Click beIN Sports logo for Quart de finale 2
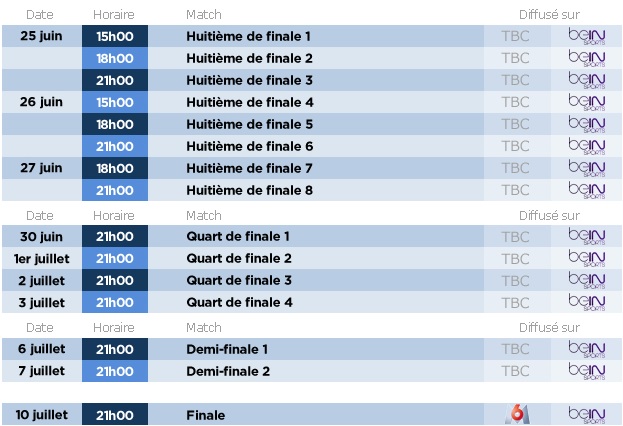 [x=586, y=258]
